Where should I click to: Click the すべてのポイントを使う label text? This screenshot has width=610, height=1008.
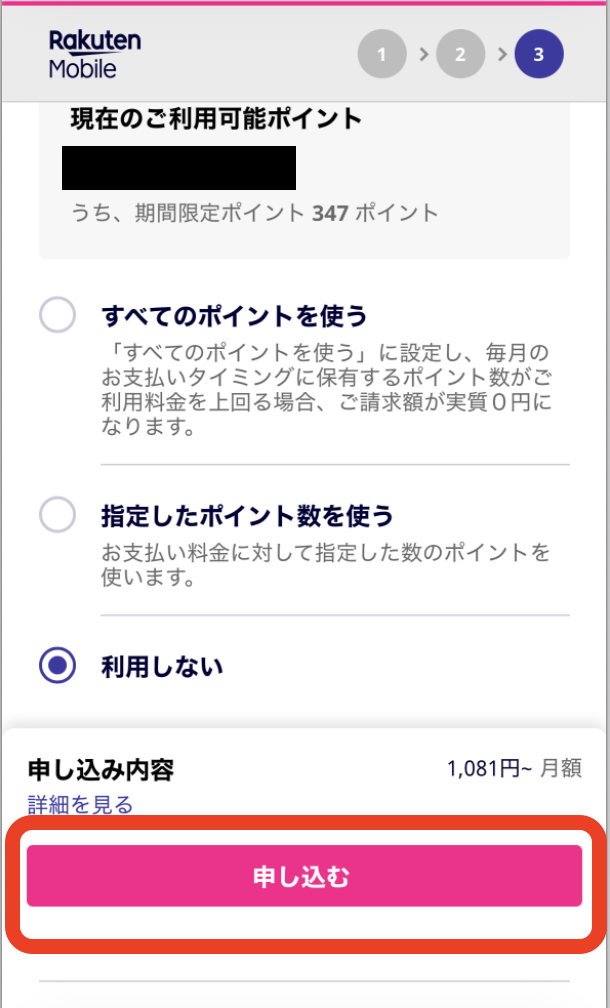pos(234,317)
